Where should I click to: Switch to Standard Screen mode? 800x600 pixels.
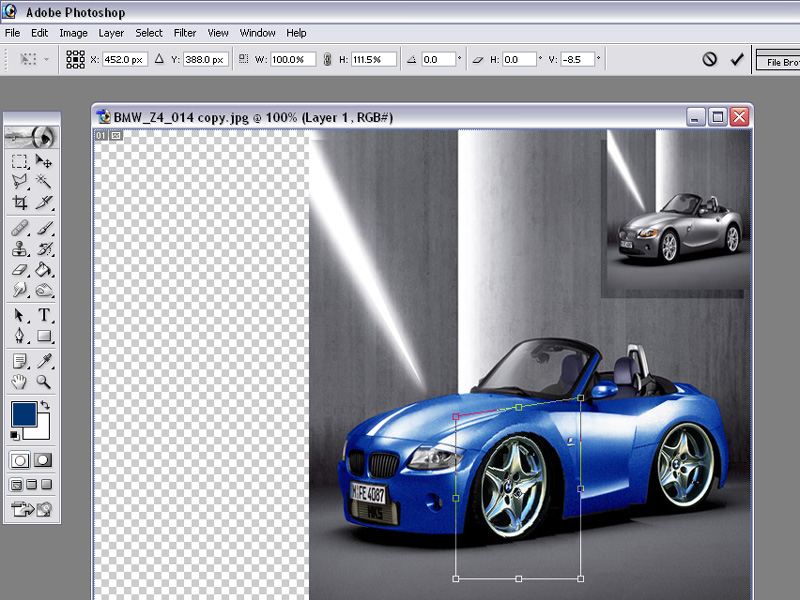point(16,484)
